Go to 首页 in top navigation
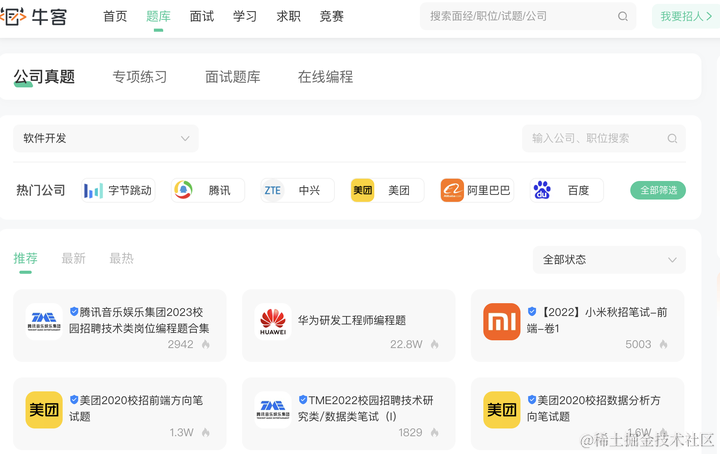This screenshot has height=454, width=720. tap(115, 17)
